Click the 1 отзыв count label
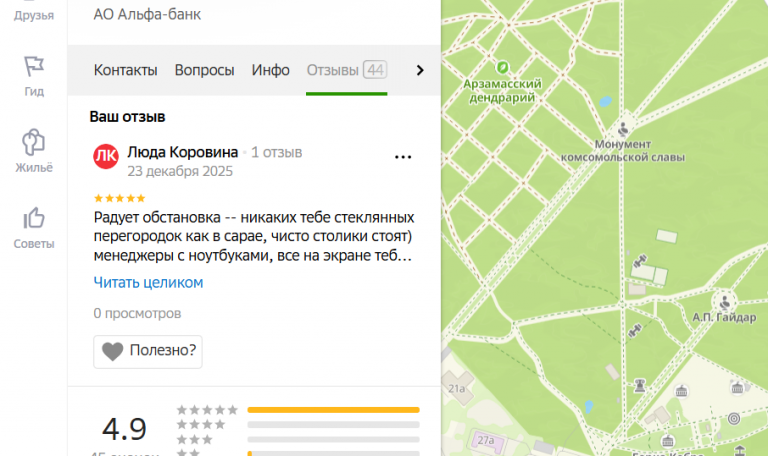Viewport: 768px width, 456px height. [x=276, y=152]
